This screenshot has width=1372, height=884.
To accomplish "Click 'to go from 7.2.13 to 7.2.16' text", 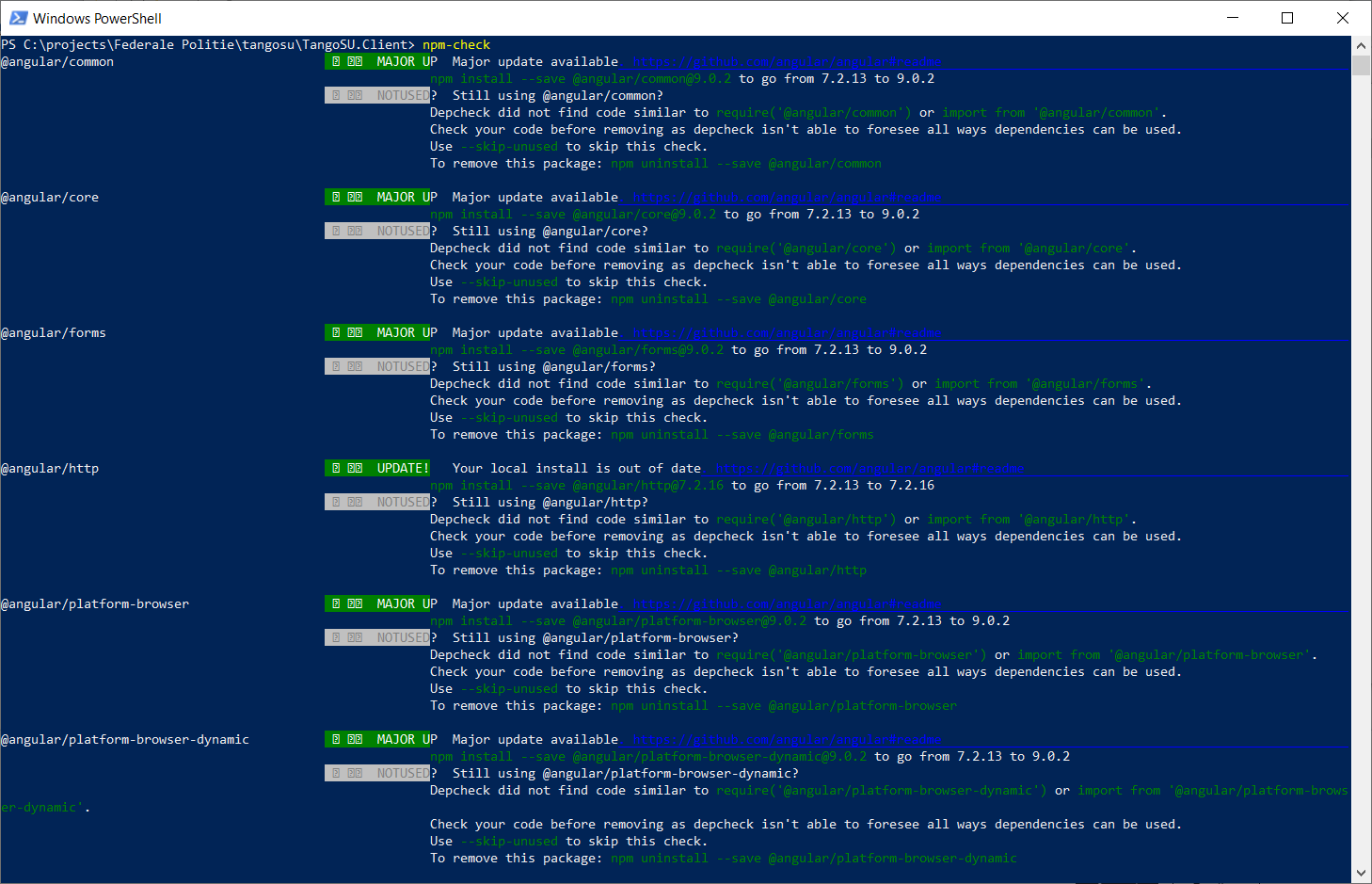I will [833, 485].
